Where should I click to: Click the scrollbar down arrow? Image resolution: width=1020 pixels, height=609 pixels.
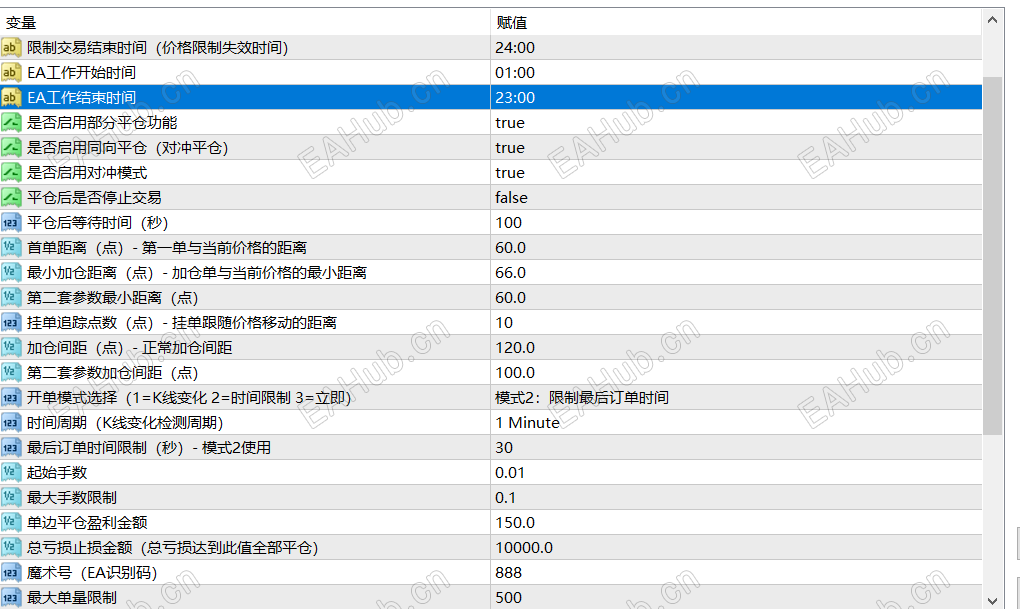point(992,601)
